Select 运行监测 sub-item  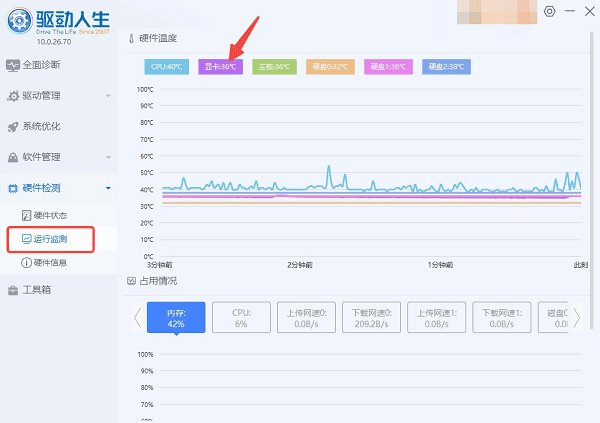pos(51,239)
